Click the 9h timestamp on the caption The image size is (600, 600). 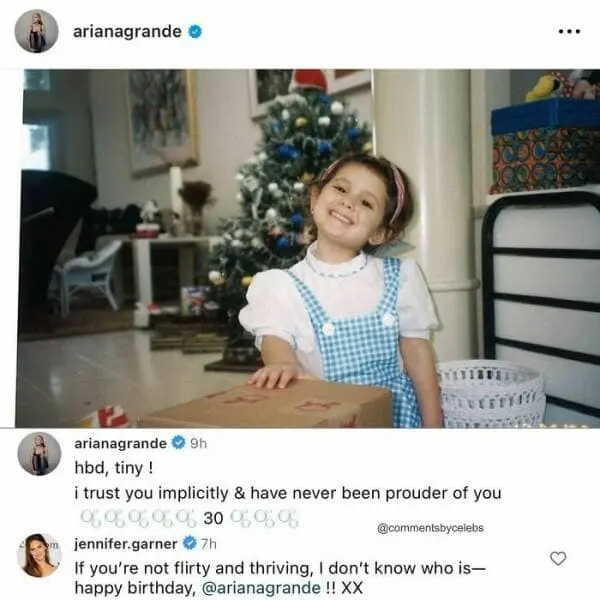tap(198, 445)
